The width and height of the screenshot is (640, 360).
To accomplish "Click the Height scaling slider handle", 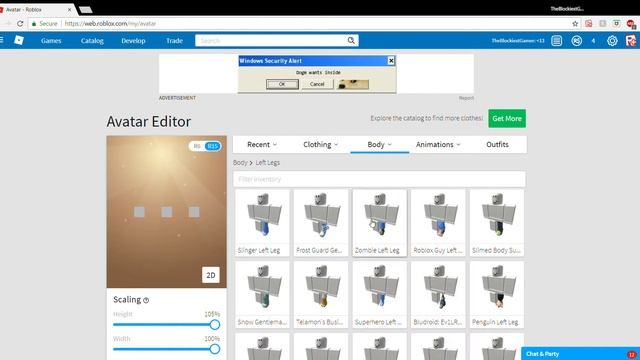I will (x=215, y=324).
